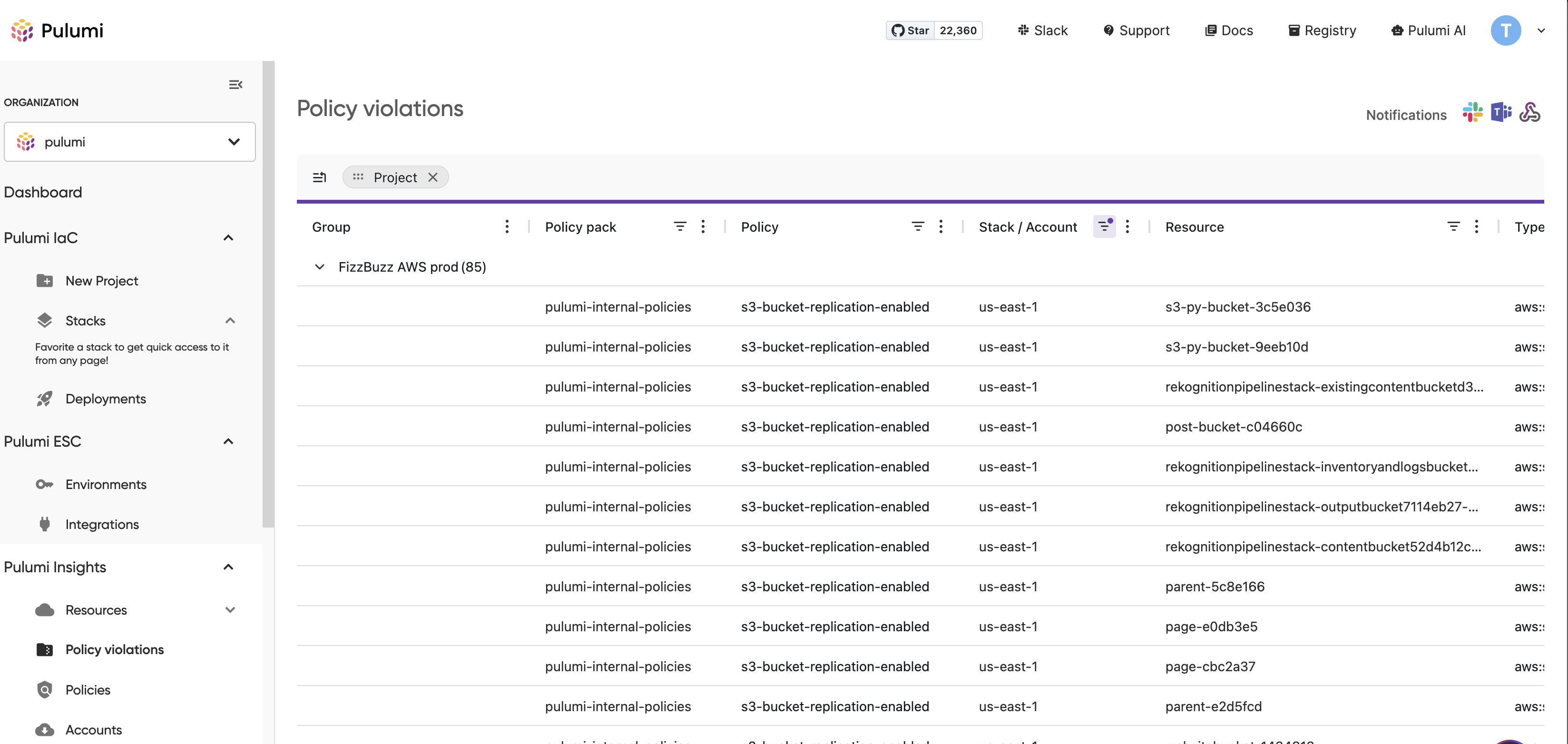The width and height of the screenshot is (1568, 744).
Task: Open Policy pack column filter
Action: click(680, 226)
